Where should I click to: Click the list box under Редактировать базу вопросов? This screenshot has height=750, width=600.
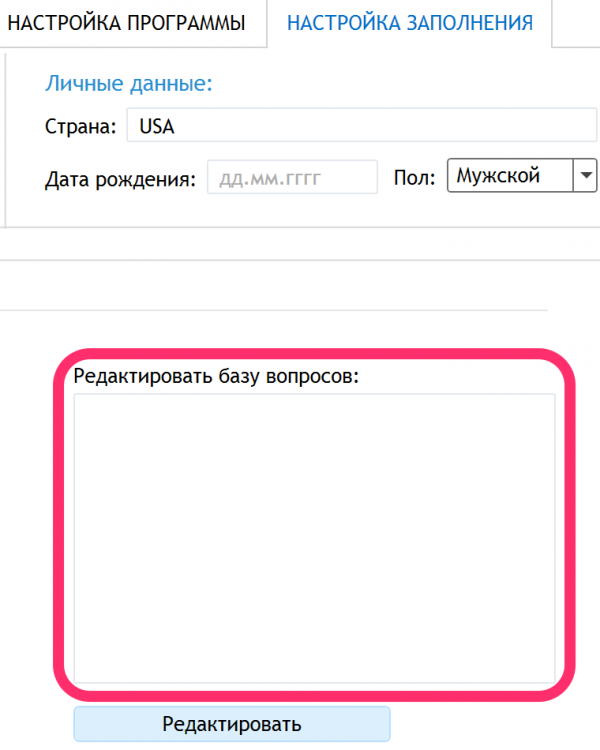point(314,539)
